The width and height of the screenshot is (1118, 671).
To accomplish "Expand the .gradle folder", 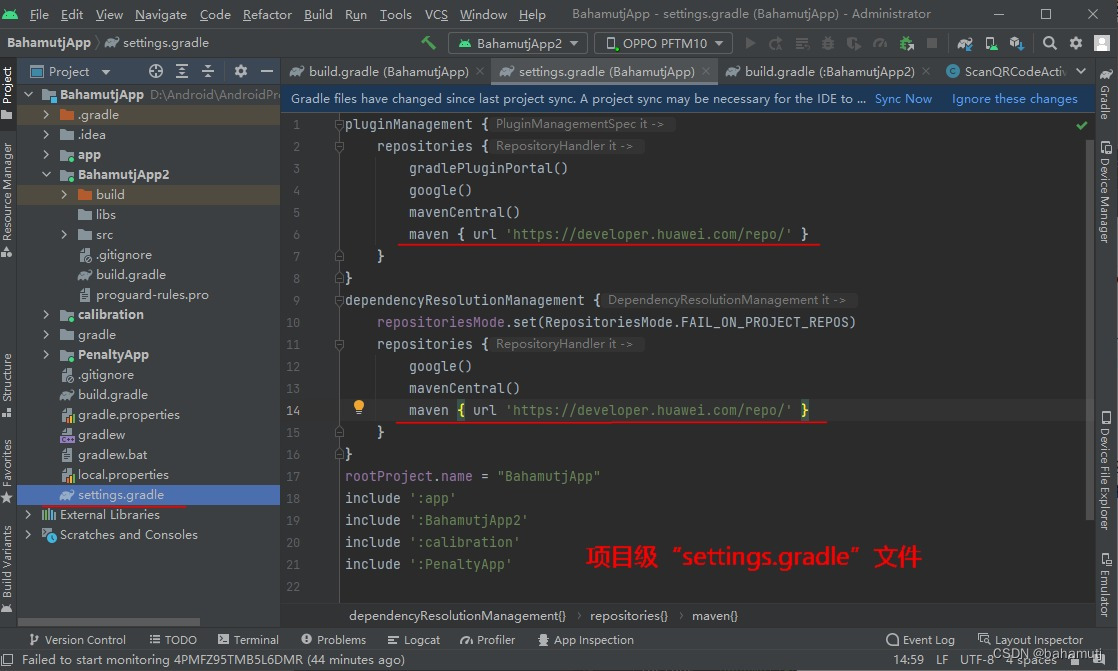I will (46, 115).
